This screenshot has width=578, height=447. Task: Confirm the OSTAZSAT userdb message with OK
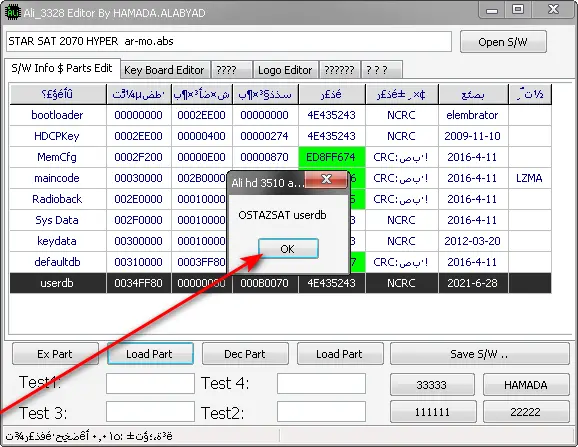[x=288, y=249]
